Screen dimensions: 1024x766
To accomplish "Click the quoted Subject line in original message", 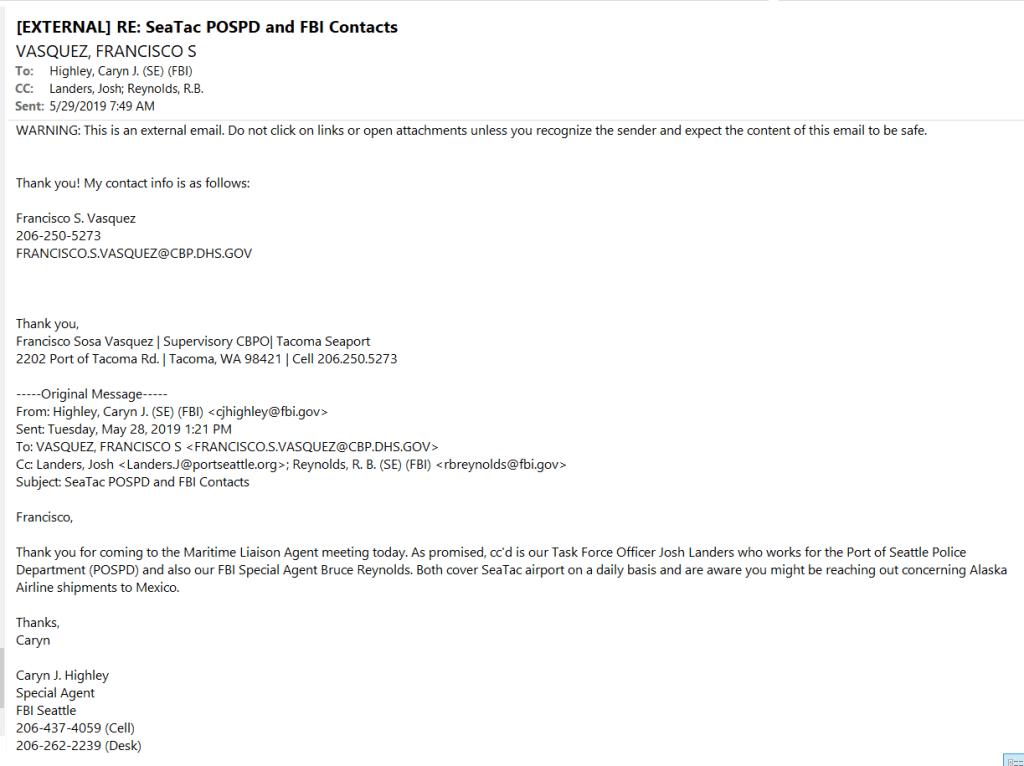I will 132,482.
